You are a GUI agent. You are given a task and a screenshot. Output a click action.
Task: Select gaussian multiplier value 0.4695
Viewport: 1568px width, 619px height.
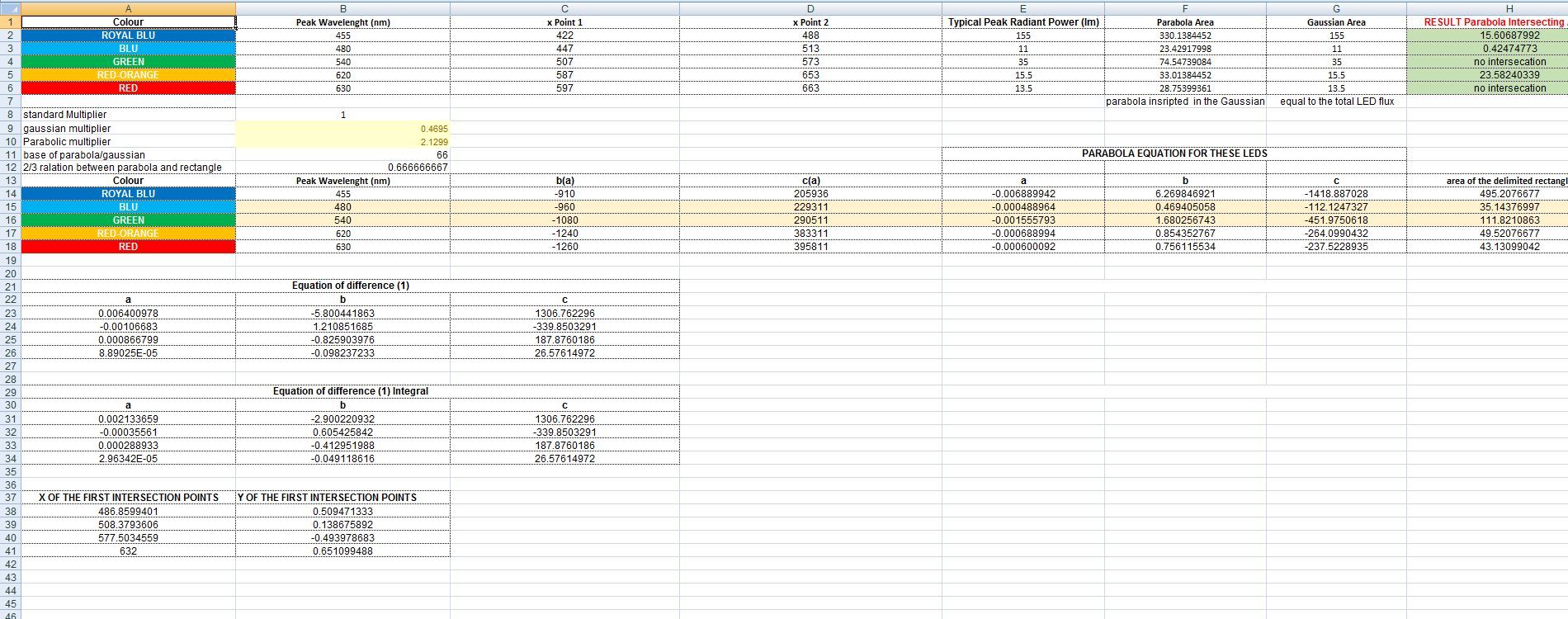342,129
